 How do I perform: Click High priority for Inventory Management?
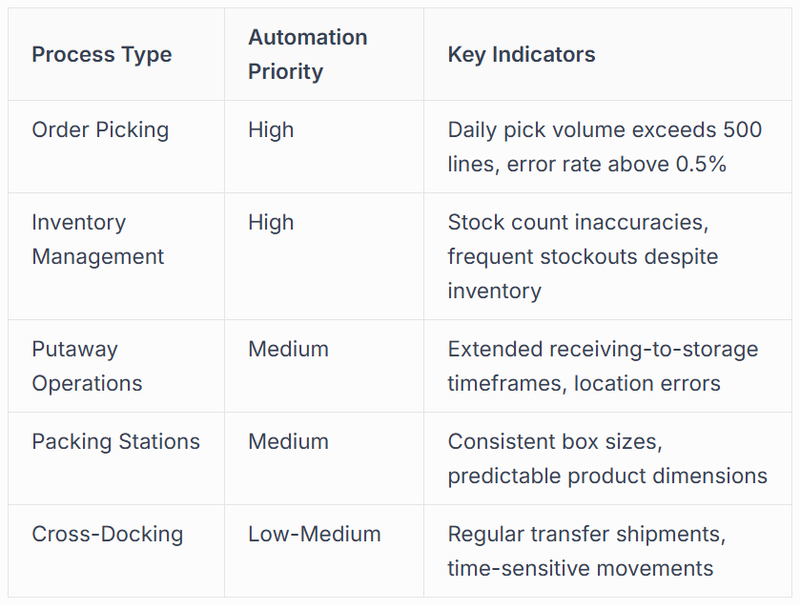pyautogui.click(x=271, y=222)
